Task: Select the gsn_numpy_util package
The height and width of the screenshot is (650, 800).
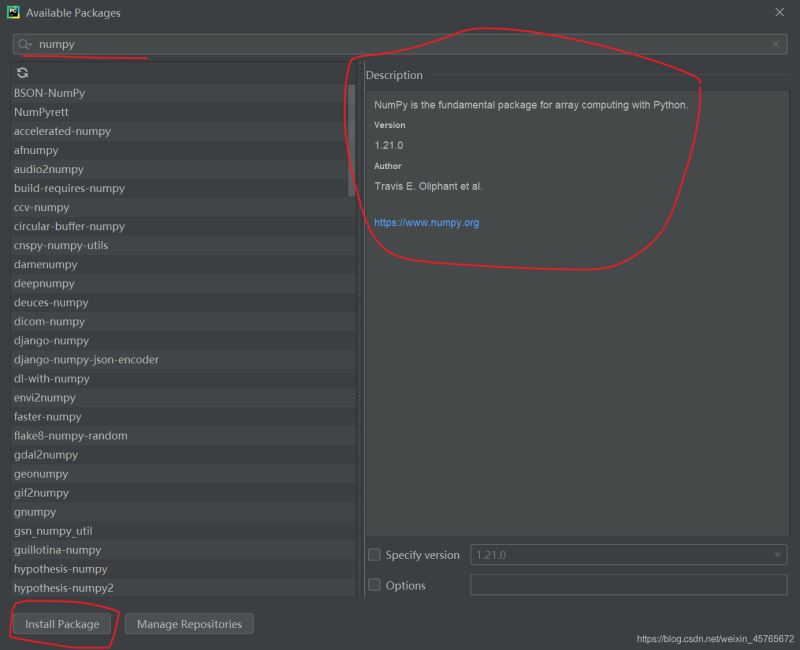Action: 52,531
